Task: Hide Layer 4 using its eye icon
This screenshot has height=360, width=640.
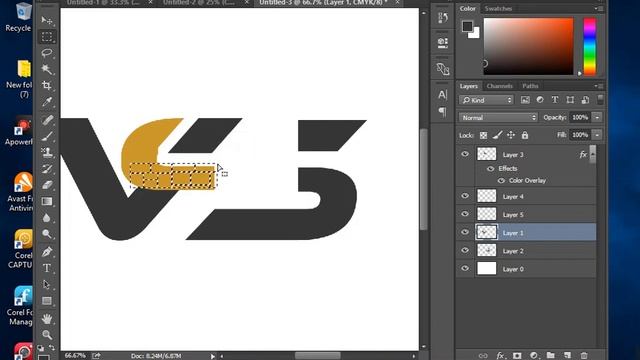Action: tap(465, 196)
